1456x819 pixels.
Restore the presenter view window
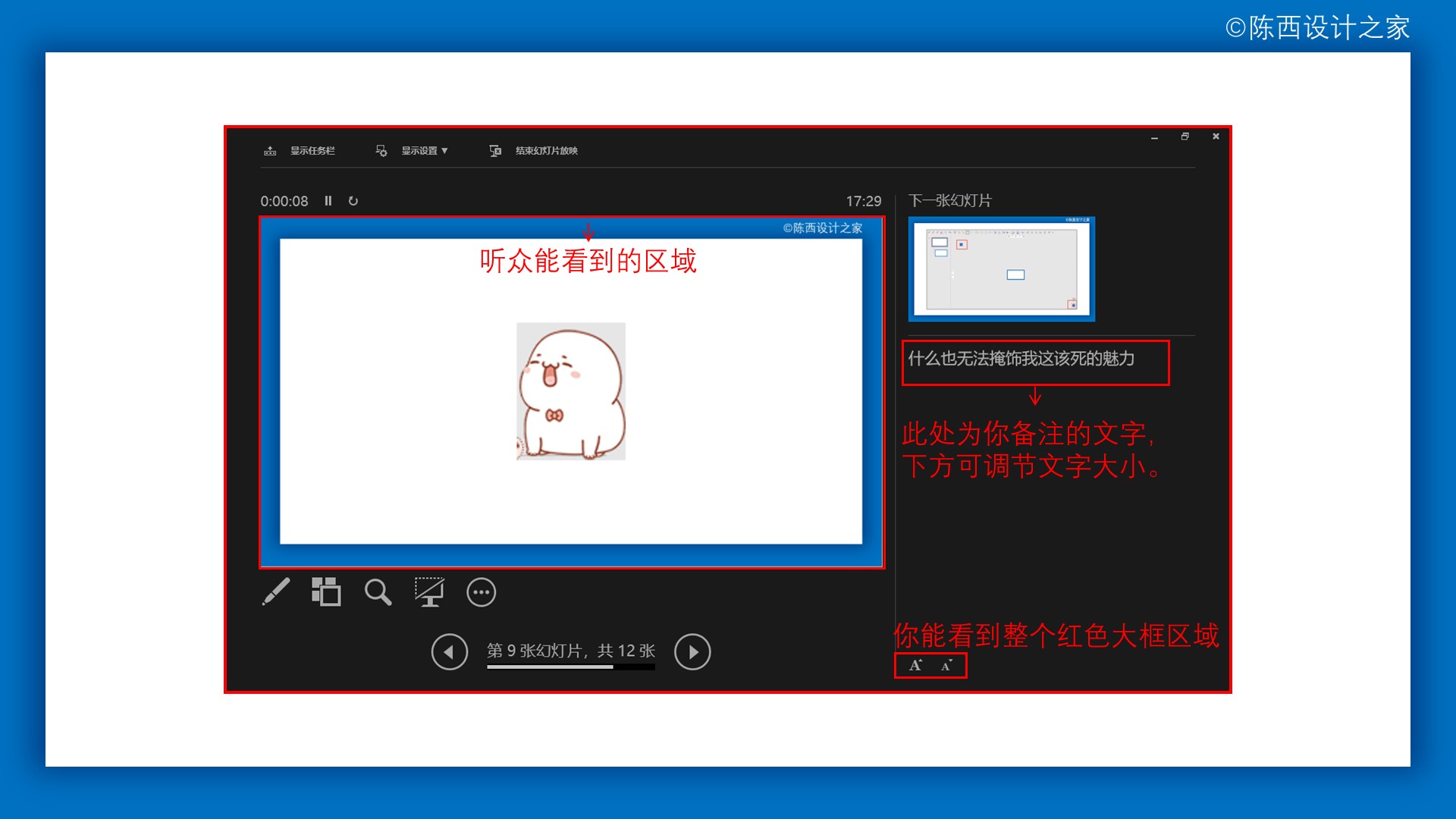pos(1185,136)
